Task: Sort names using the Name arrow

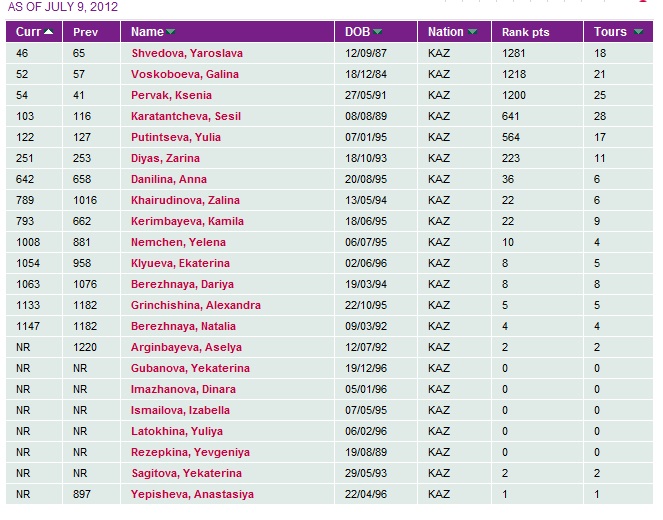Action: [x=170, y=32]
